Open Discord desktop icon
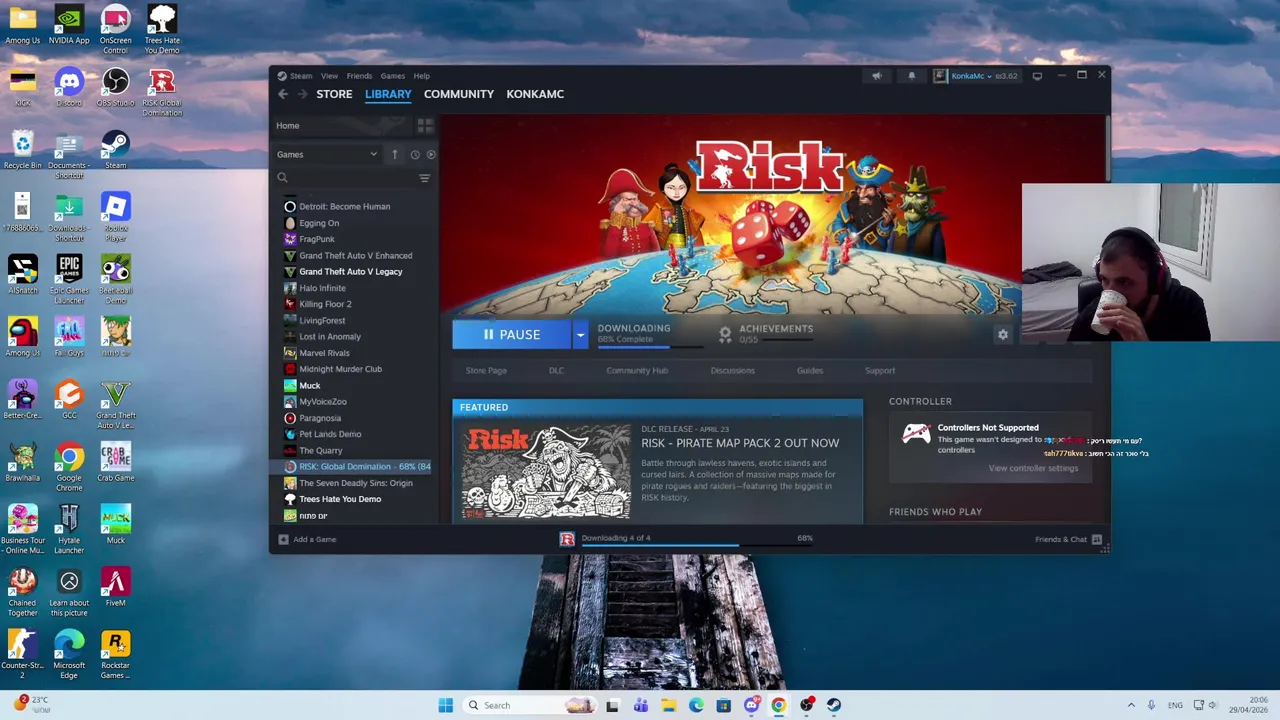 (69, 86)
